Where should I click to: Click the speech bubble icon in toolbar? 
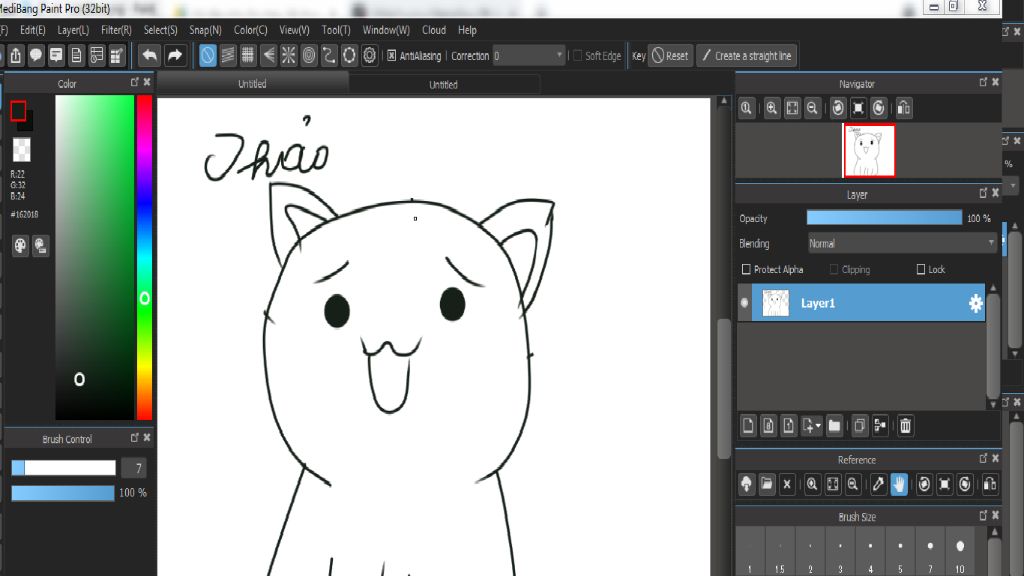pos(36,56)
